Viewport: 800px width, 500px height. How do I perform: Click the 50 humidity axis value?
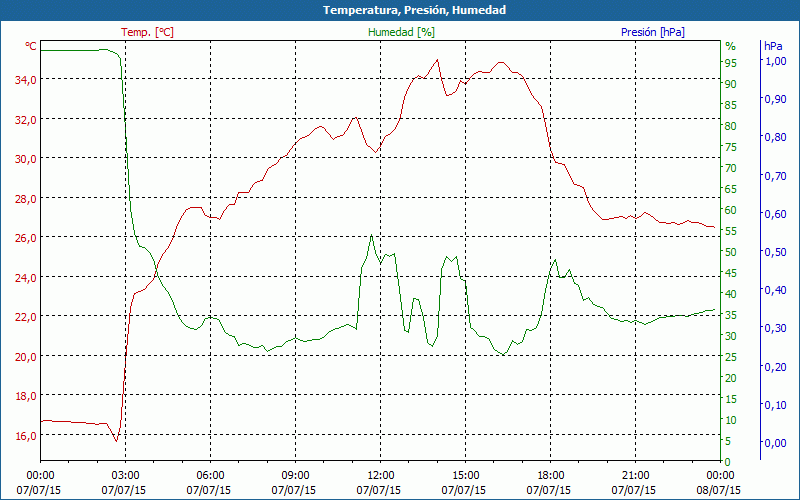(x=731, y=252)
